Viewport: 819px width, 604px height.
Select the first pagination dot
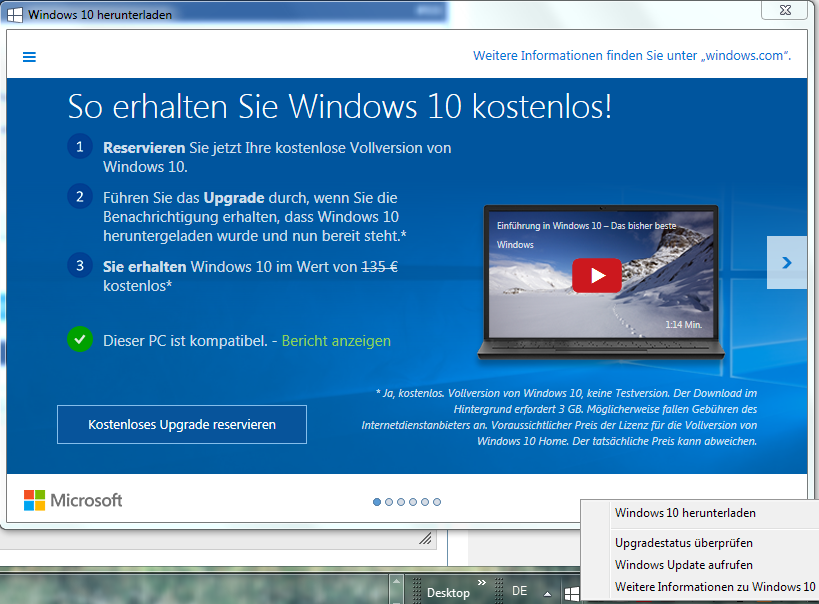(377, 502)
